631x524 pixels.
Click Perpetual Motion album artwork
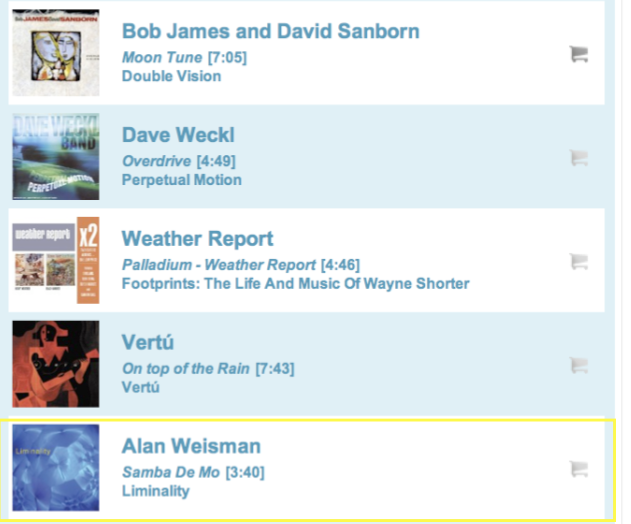tap(56, 157)
